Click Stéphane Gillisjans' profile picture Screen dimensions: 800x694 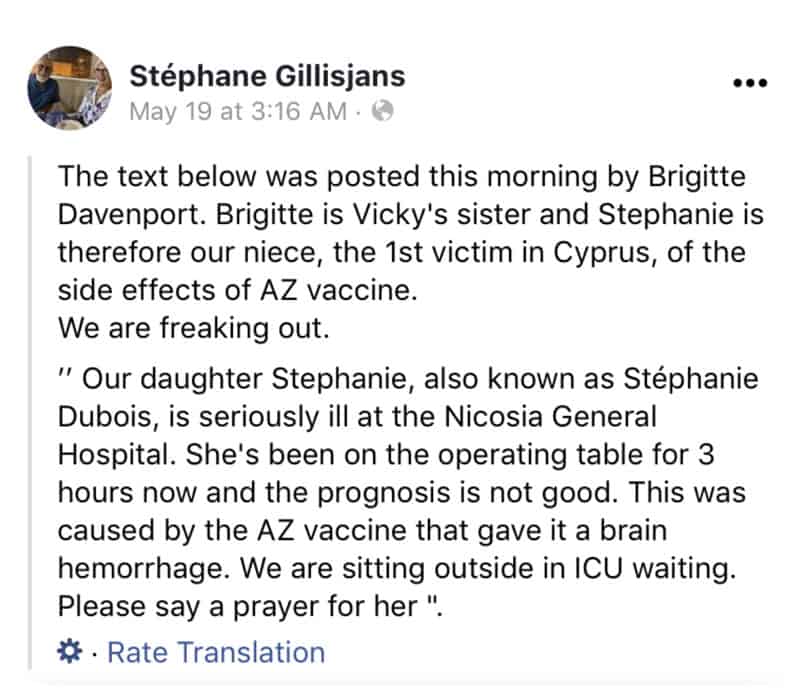(x=69, y=87)
